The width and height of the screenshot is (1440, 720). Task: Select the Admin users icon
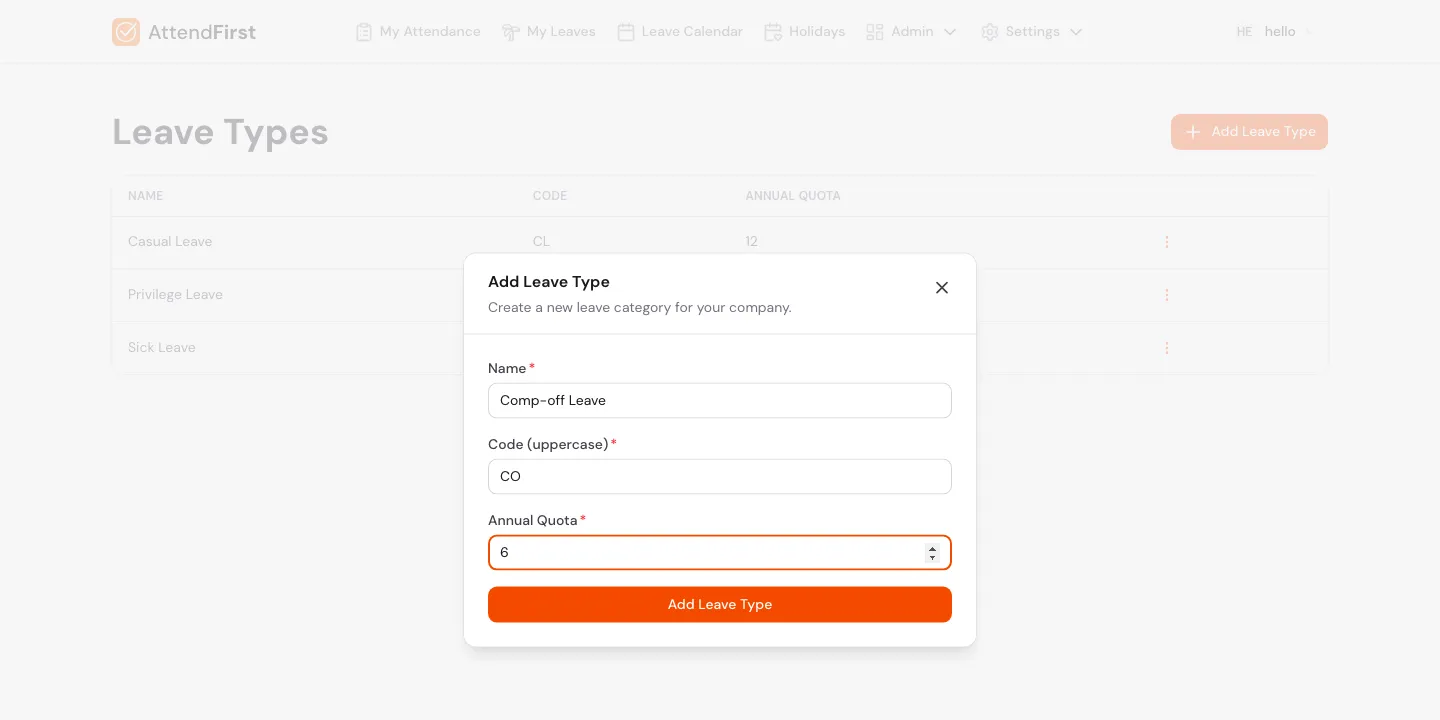tap(876, 31)
